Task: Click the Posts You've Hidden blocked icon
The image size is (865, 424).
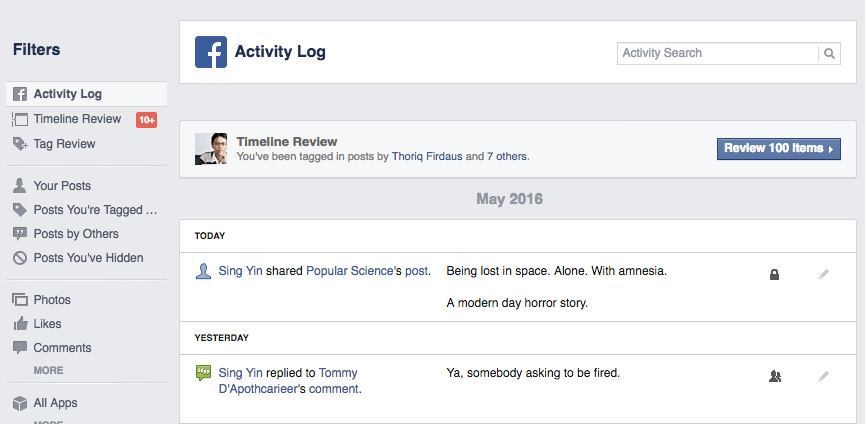Action: click(x=20, y=258)
